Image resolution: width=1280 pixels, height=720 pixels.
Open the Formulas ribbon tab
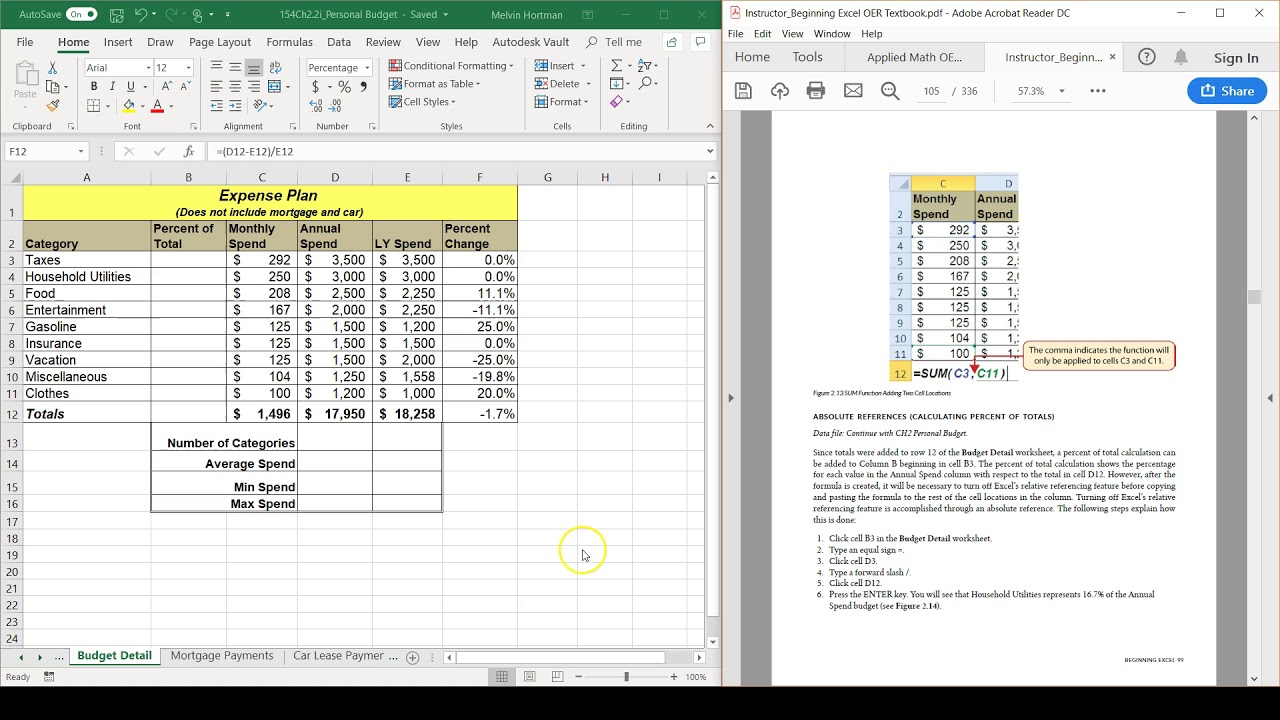[x=289, y=42]
